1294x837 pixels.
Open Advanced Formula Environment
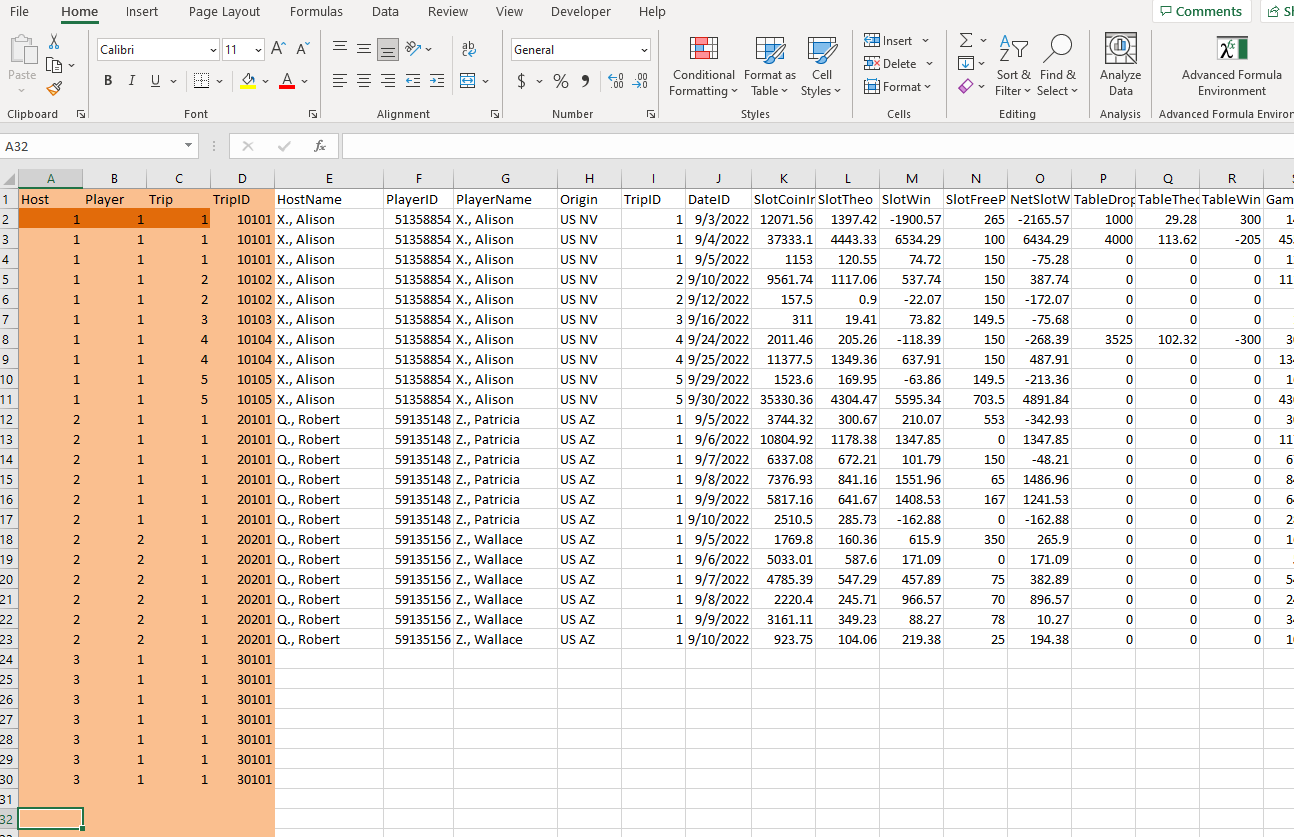[x=1231, y=66]
